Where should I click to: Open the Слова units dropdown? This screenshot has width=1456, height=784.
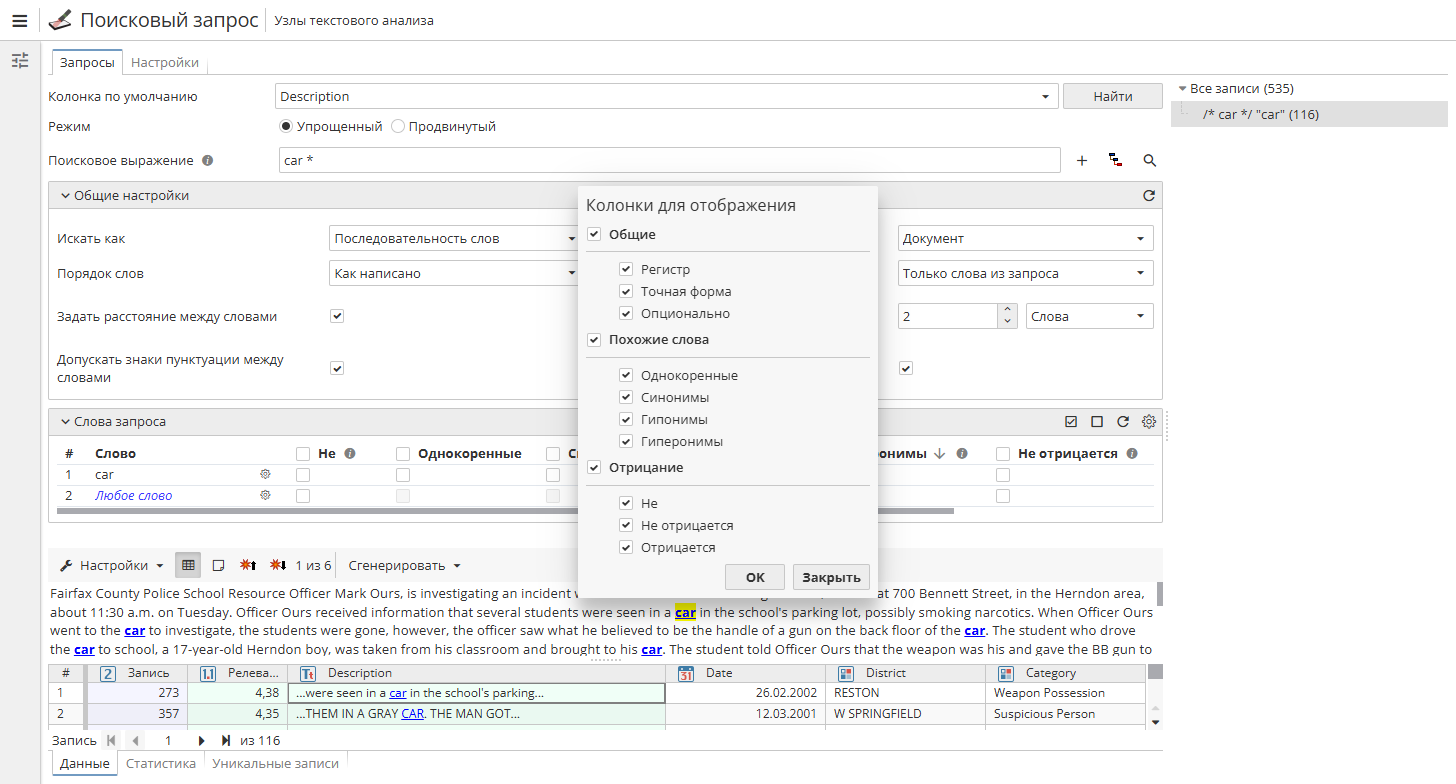[1089, 316]
